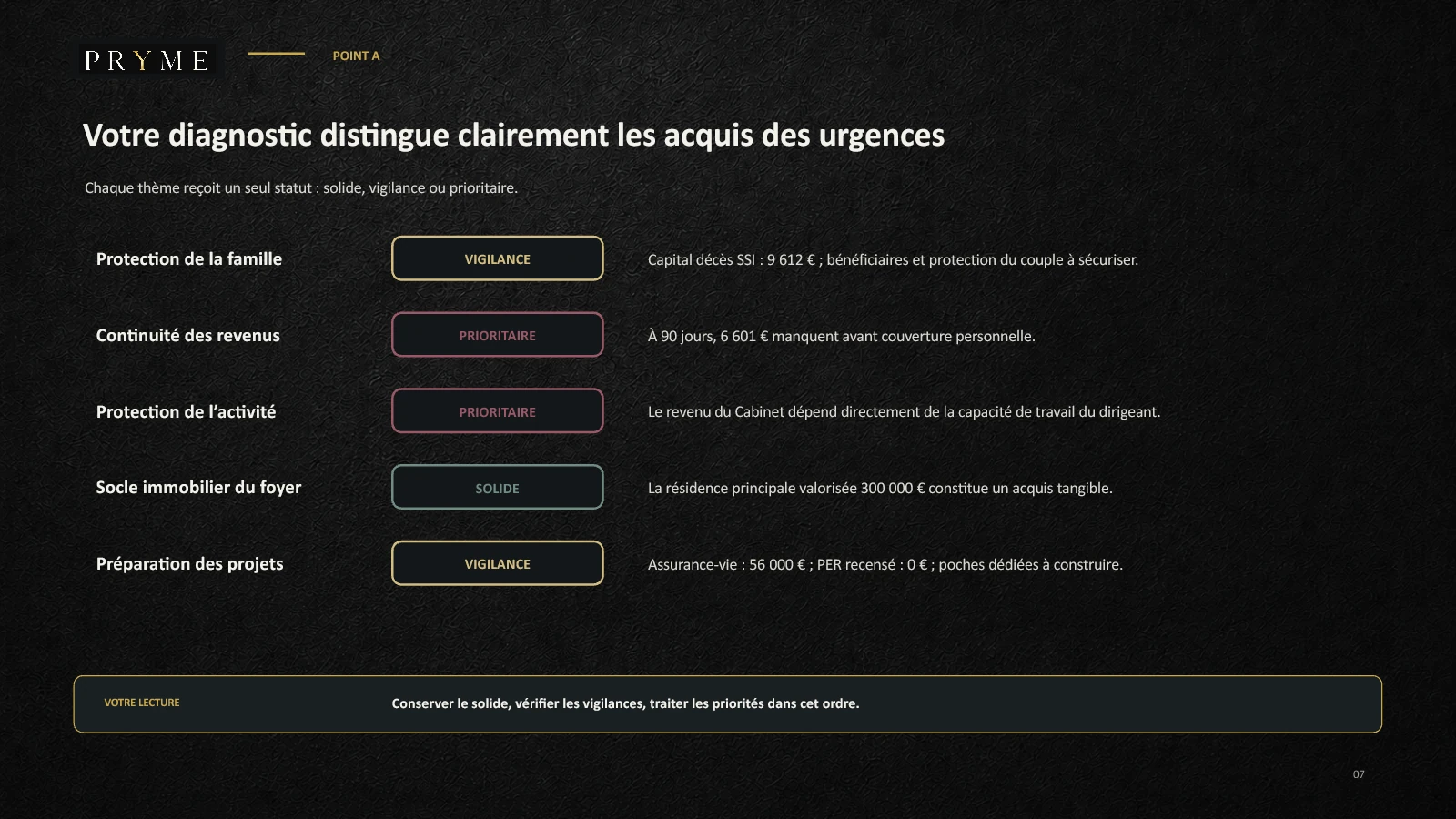Select the Continuité des revenus row title

188,336
